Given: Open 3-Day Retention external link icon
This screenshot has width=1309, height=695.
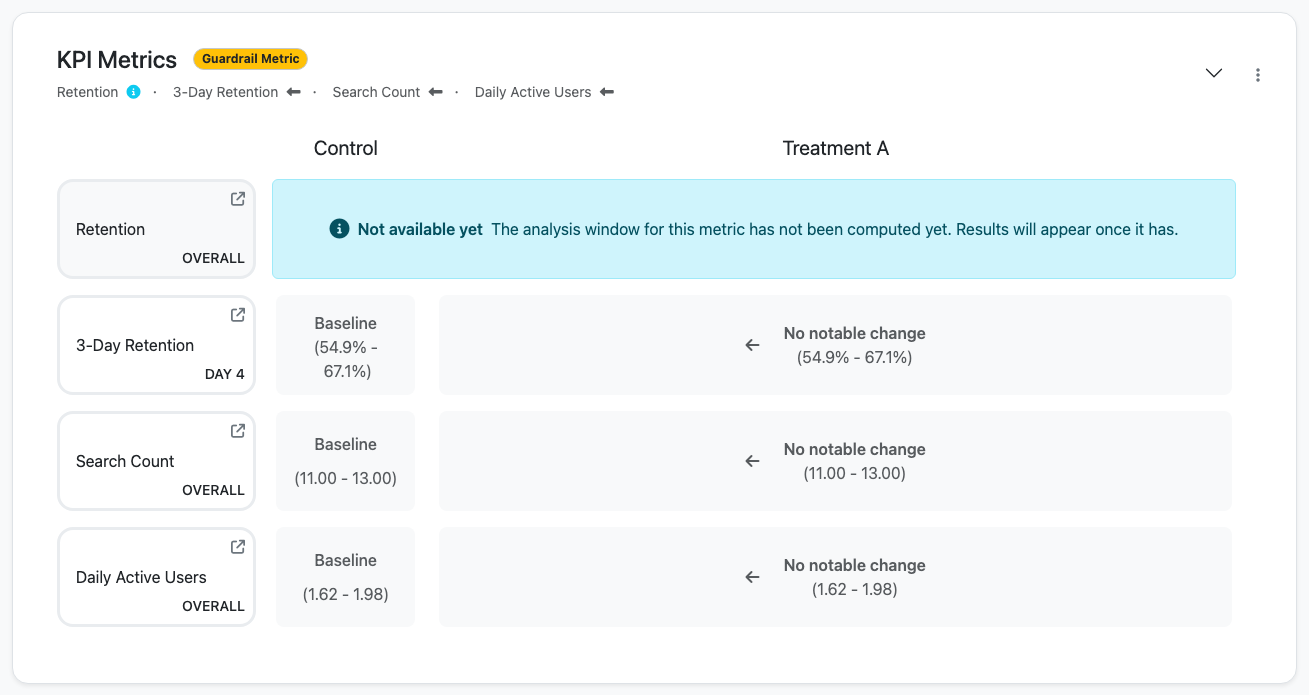Looking at the screenshot, I should click(238, 315).
